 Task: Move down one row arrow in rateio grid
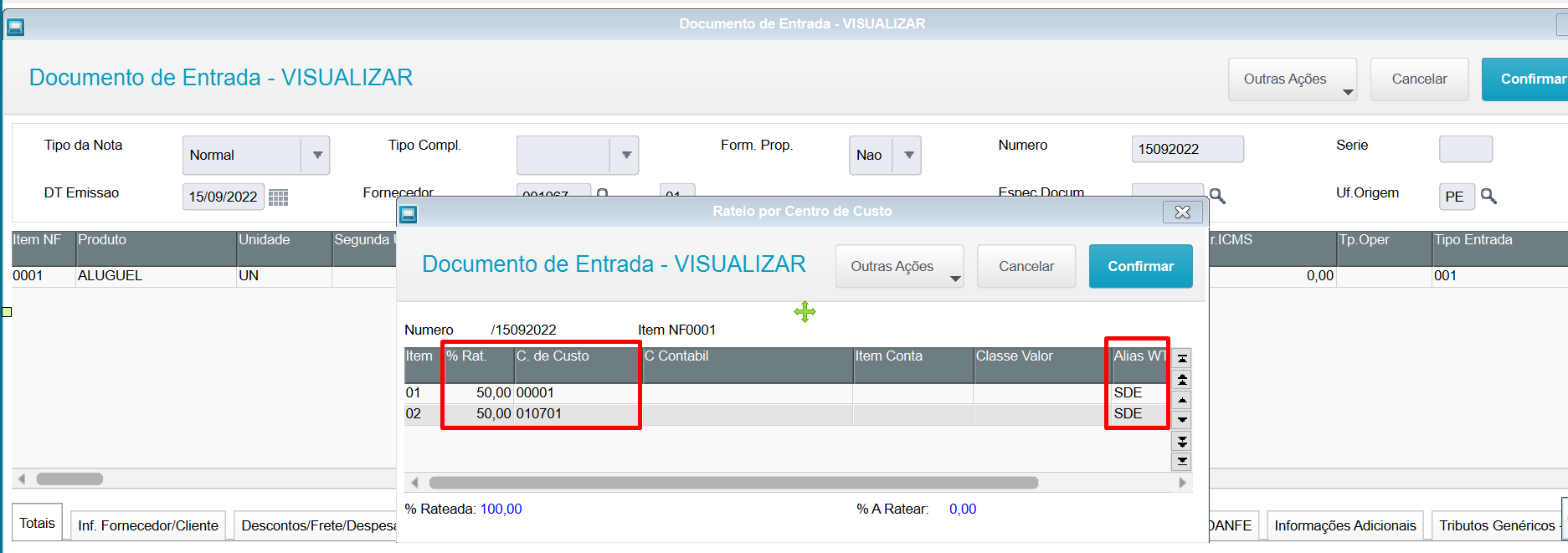(1182, 420)
